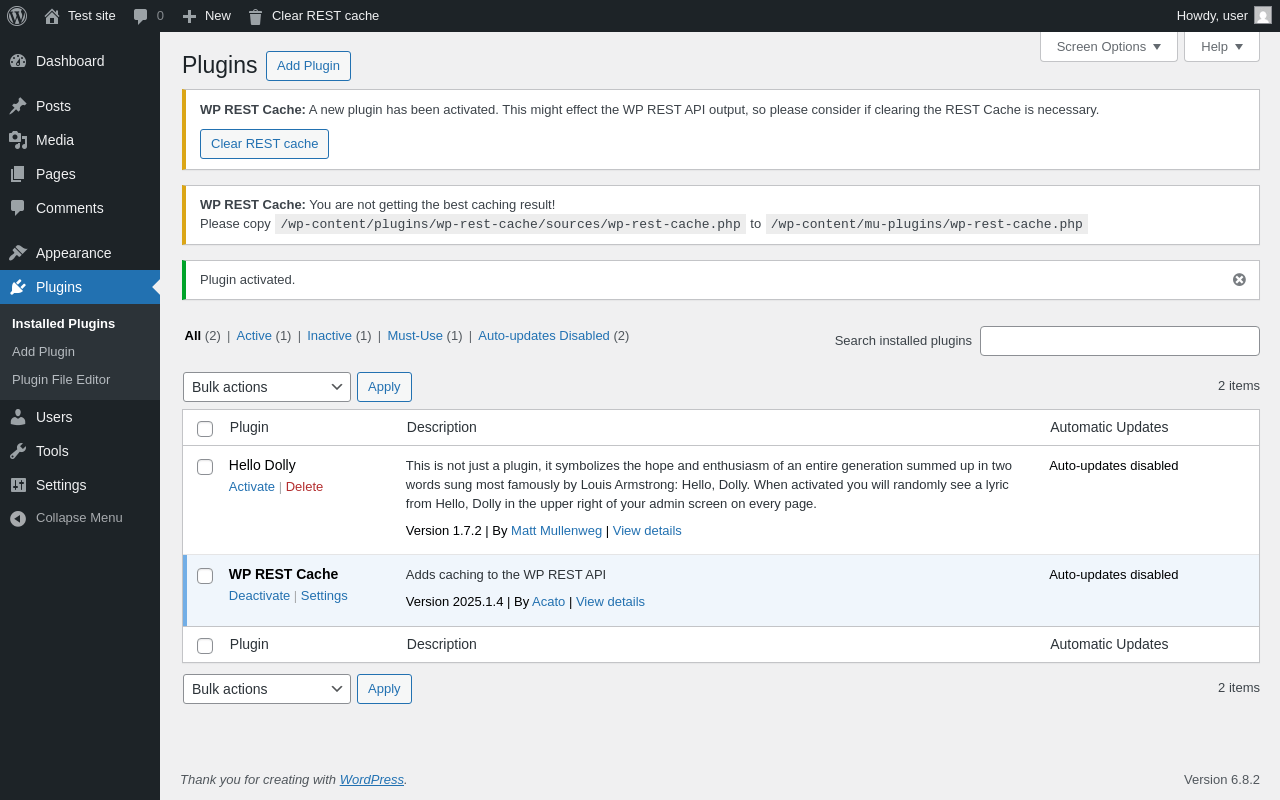Open the bottom Bulk actions dropdown
The height and width of the screenshot is (800, 1280).
(267, 689)
